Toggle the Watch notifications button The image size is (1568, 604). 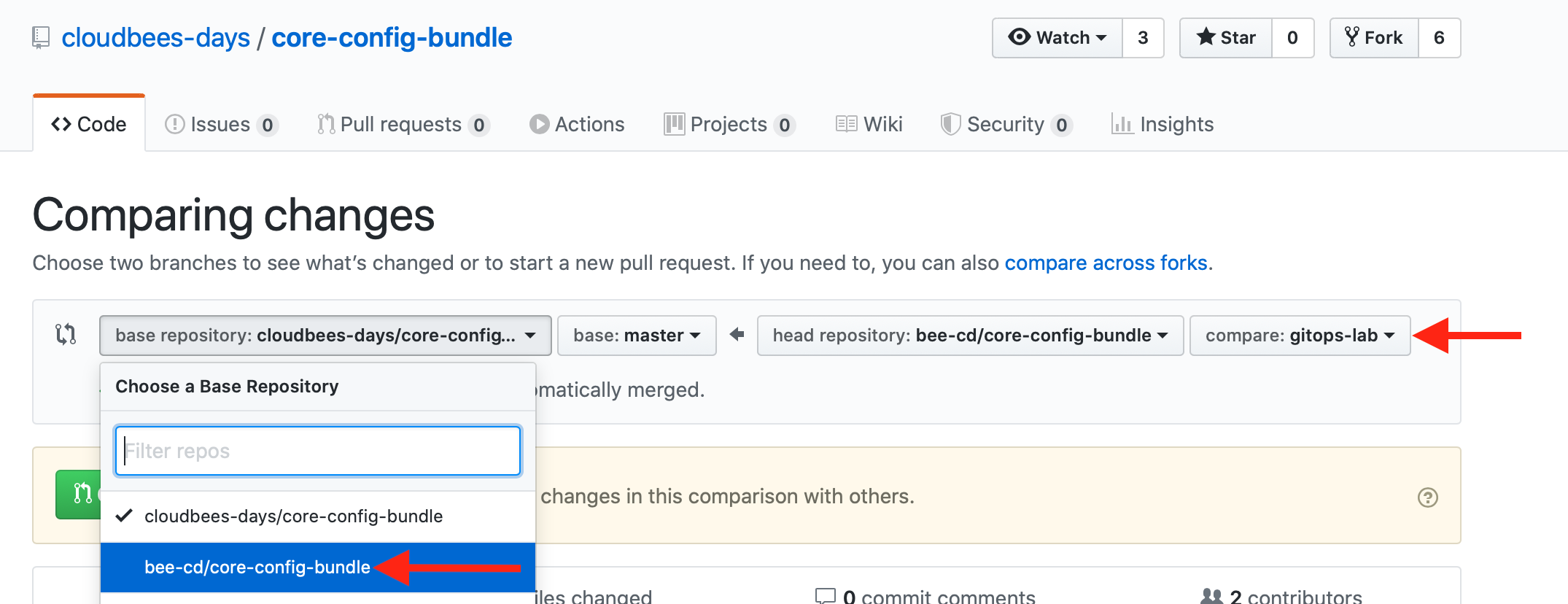click(1057, 38)
